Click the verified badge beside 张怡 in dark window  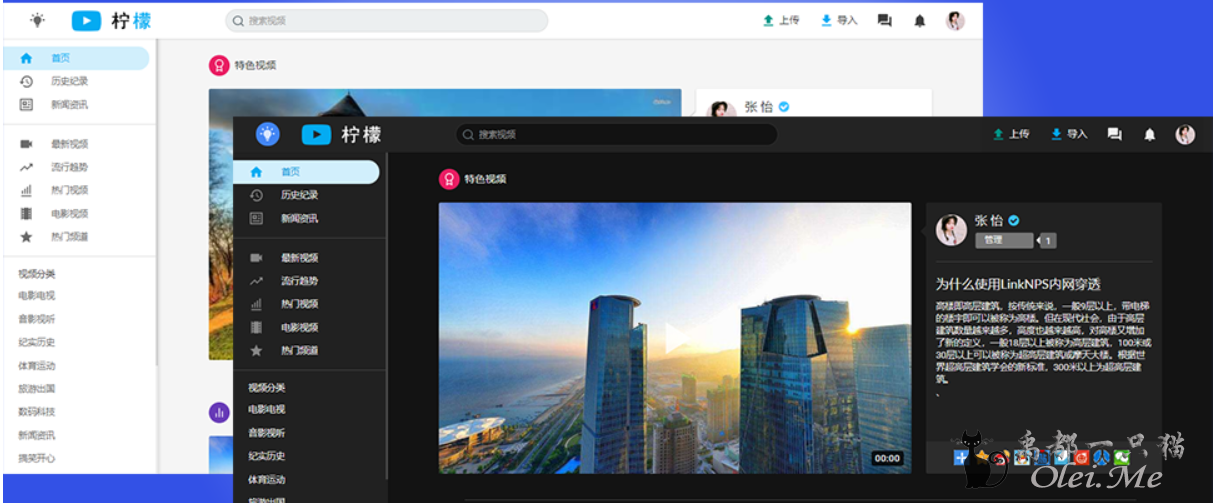(1013, 220)
